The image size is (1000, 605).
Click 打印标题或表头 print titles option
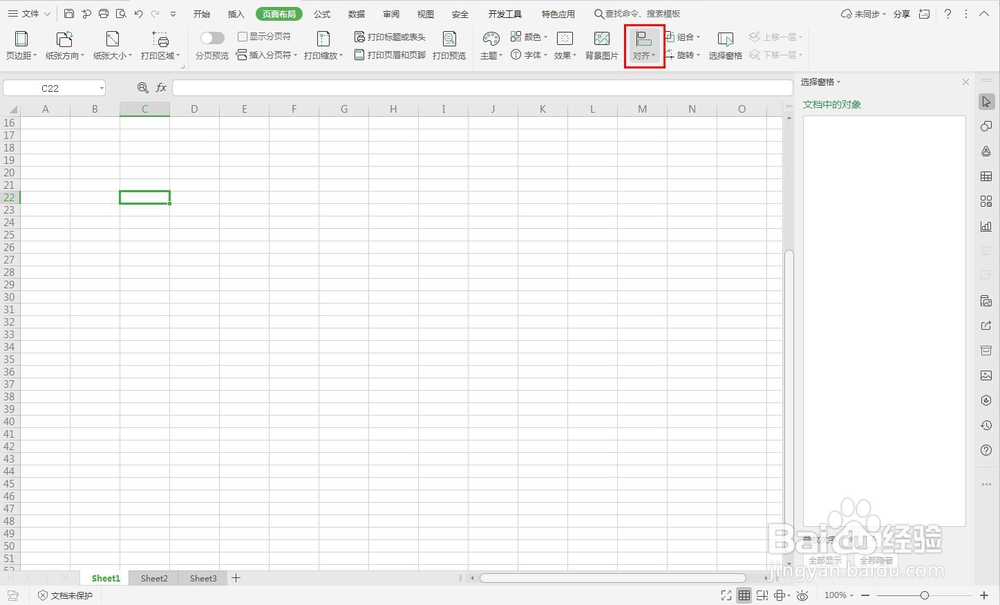pos(390,37)
